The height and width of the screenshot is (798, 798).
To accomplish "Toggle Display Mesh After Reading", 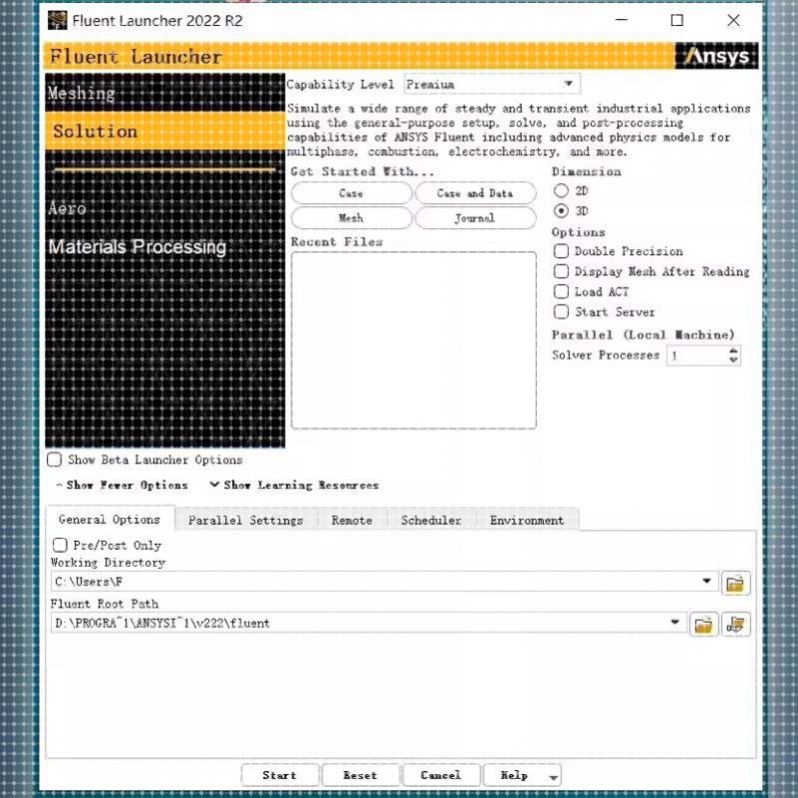I will pyautogui.click(x=561, y=271).
